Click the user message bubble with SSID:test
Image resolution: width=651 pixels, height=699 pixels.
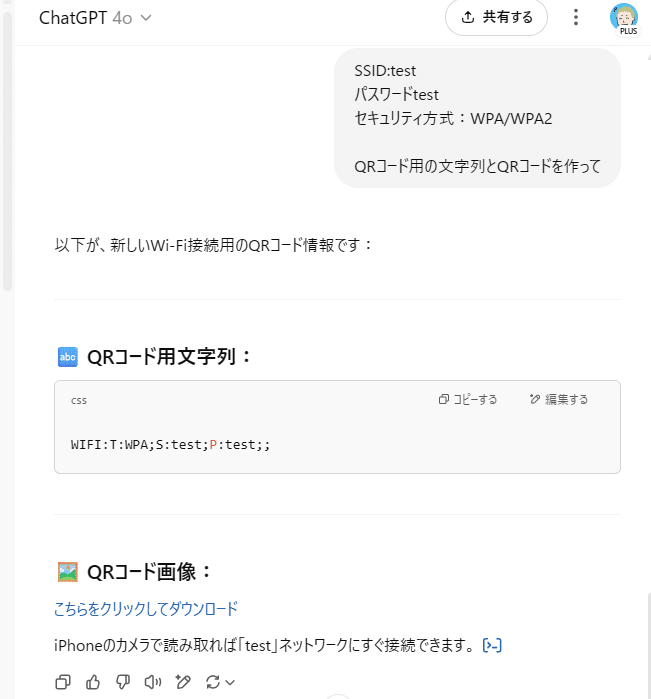pyautogui.click(x=477, y=118)
